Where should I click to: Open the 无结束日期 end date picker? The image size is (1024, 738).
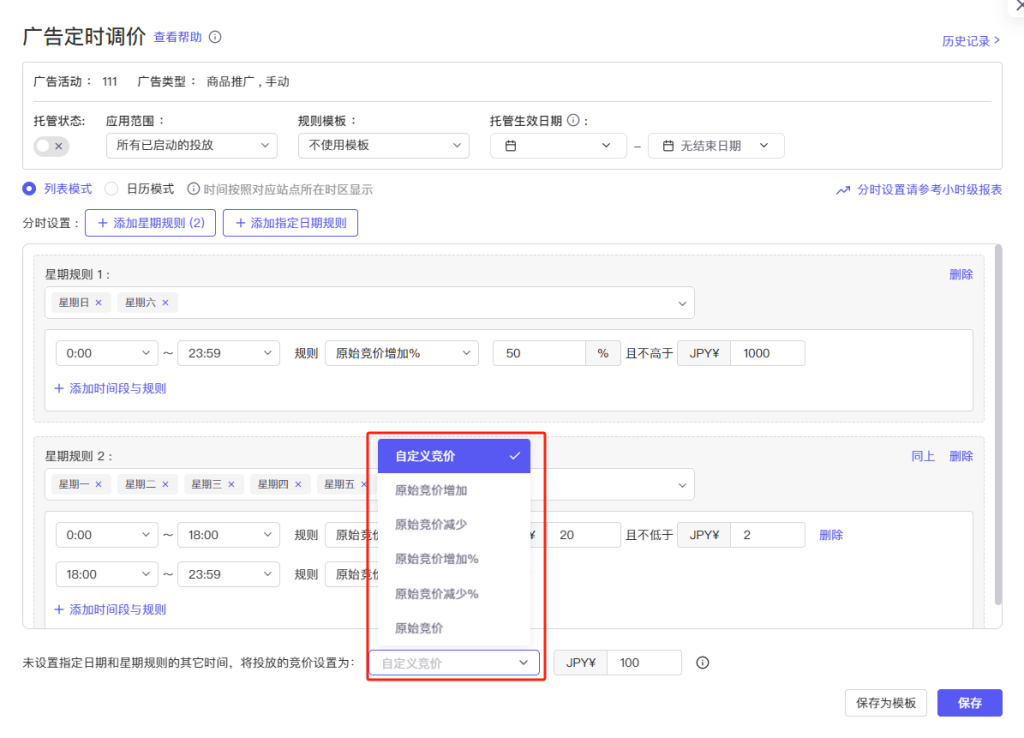point(716,146)
